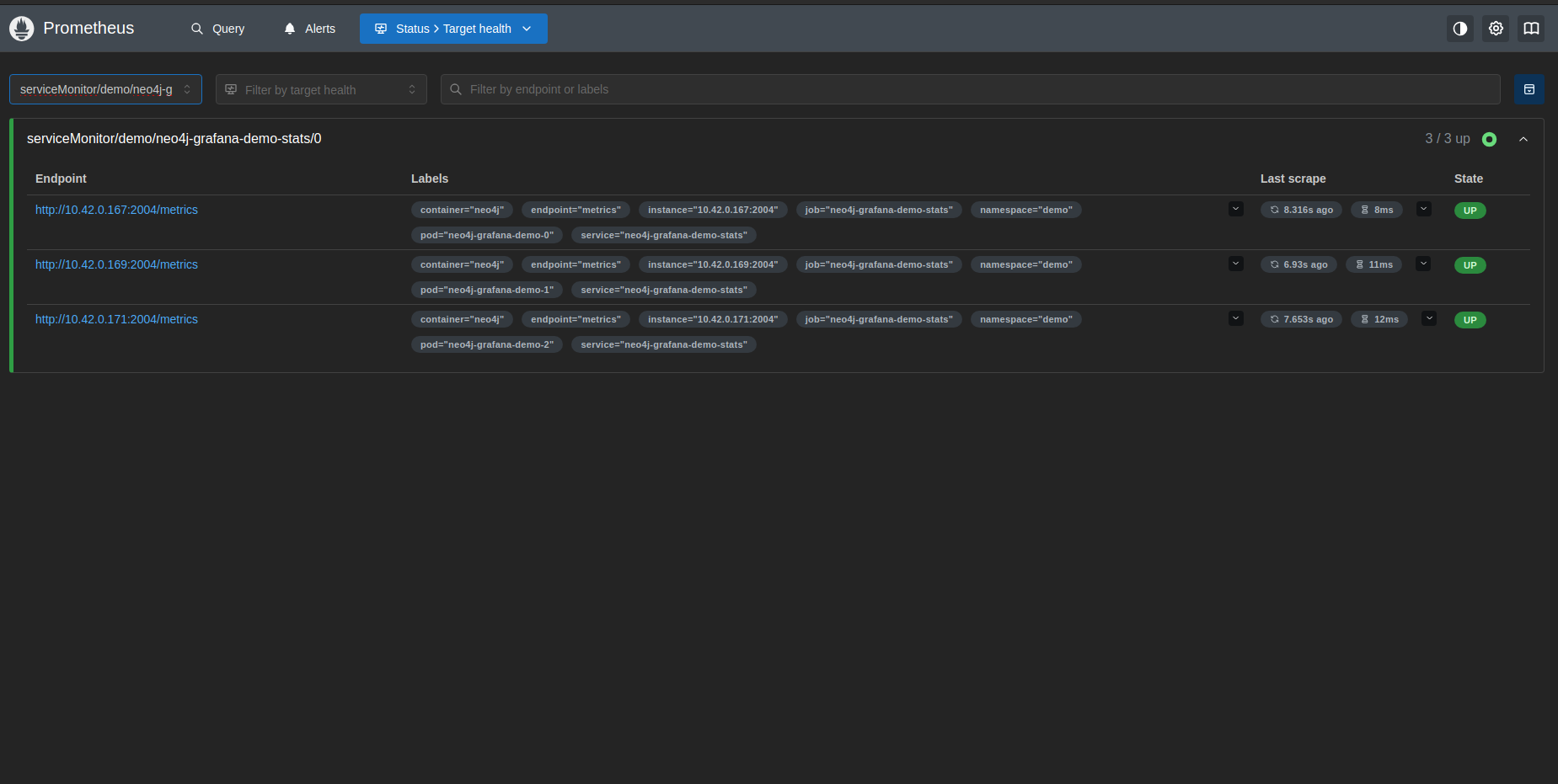This screenshot has width=1558, height=784.
Task: Click the UP badge for the 10.42.0.171 target
Action: tap(1470, 320)
